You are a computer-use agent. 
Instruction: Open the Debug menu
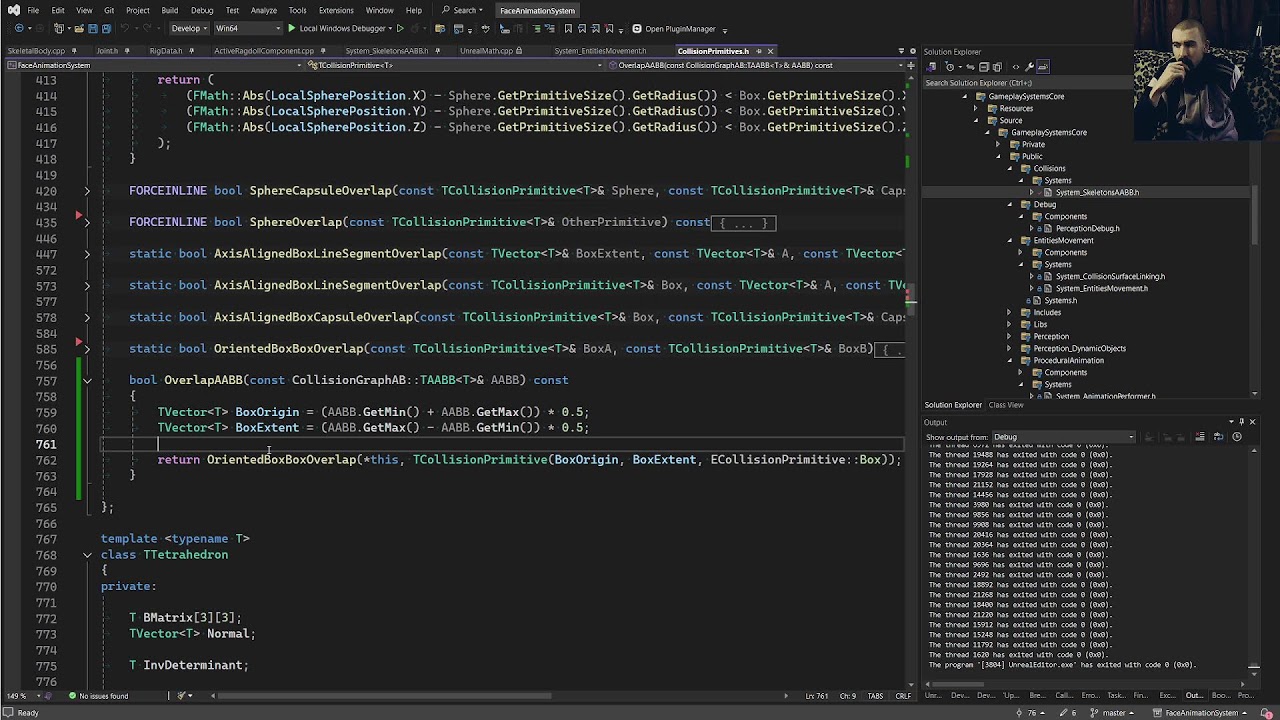pos(202,10)
